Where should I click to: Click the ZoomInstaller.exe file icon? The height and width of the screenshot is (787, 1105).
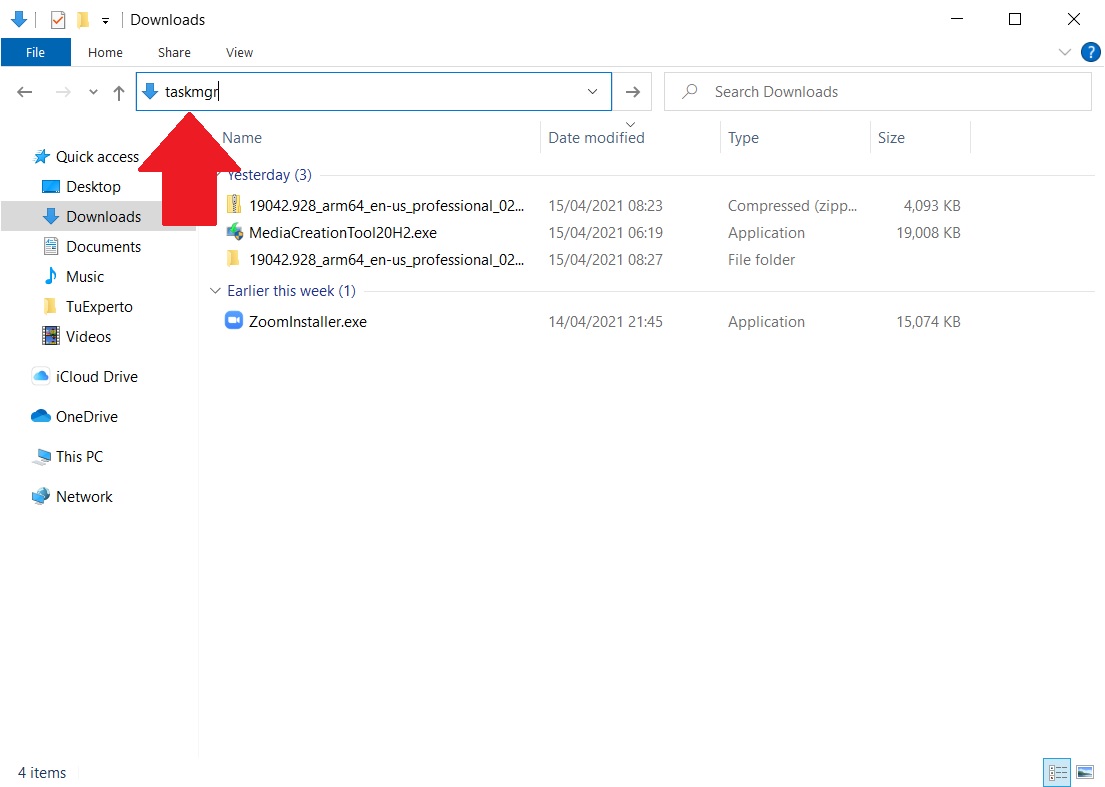point(234,322)
